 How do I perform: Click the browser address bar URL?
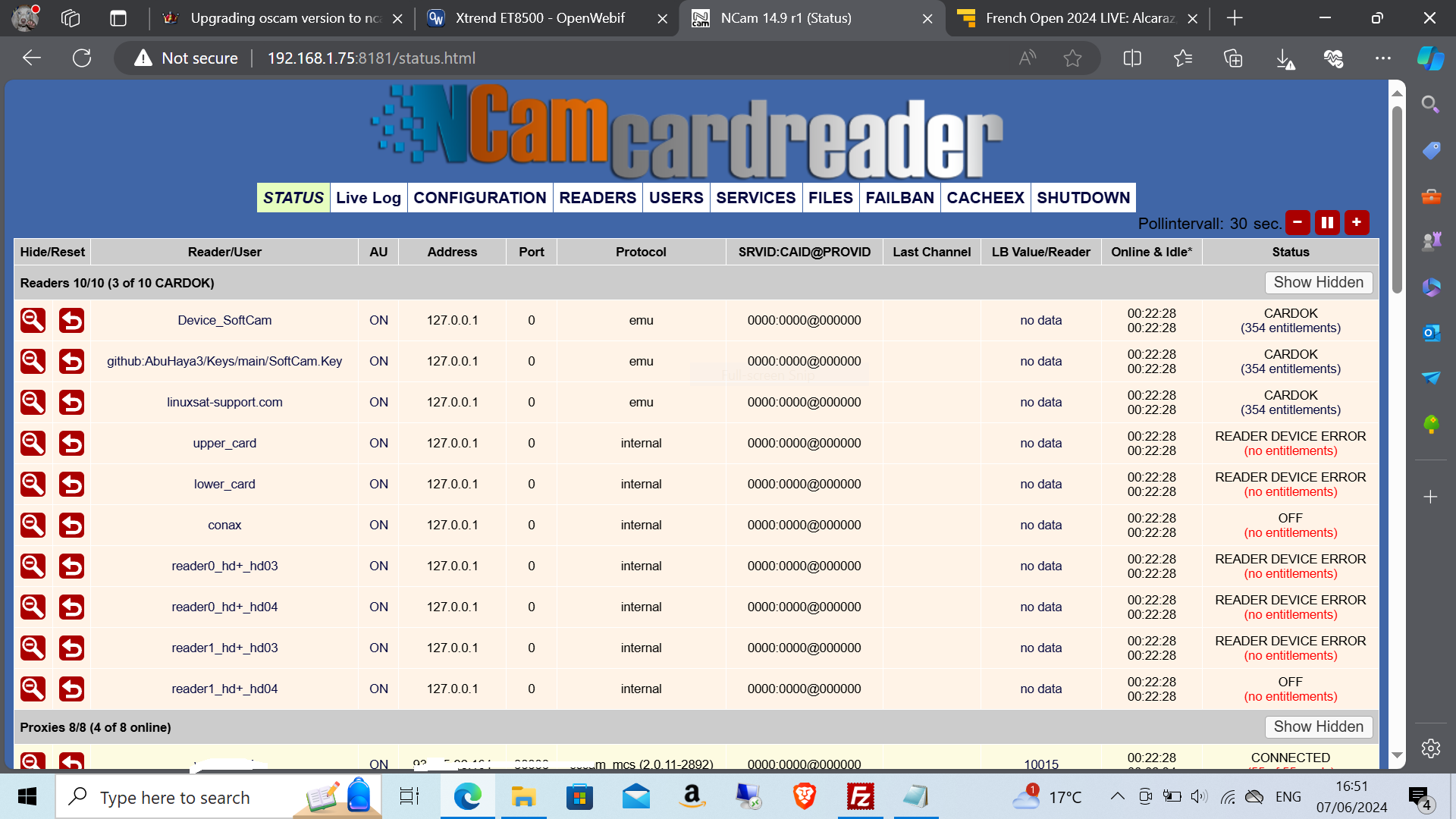[x=372, y=58]
